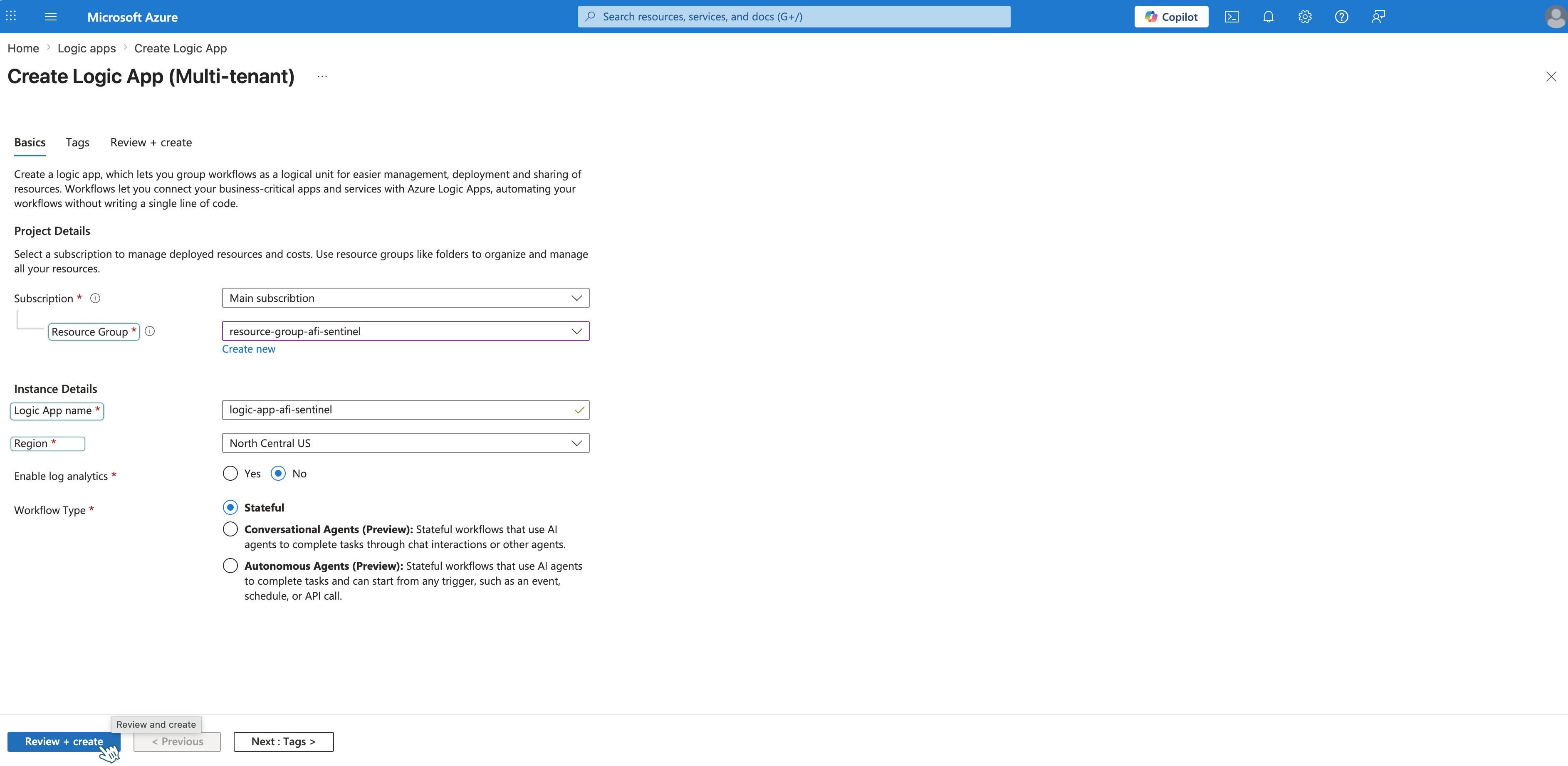Viewport: 1568px width, 766px height.
Task: Expand the Resource Group dropdown
Action: [x=406, y=331]
